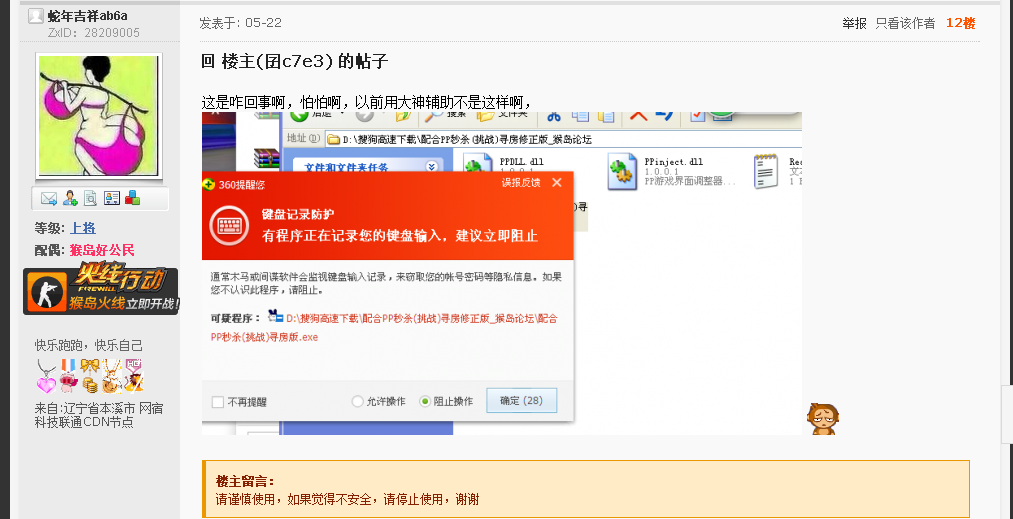Click the golden rabbit badge

pos(112,377)
